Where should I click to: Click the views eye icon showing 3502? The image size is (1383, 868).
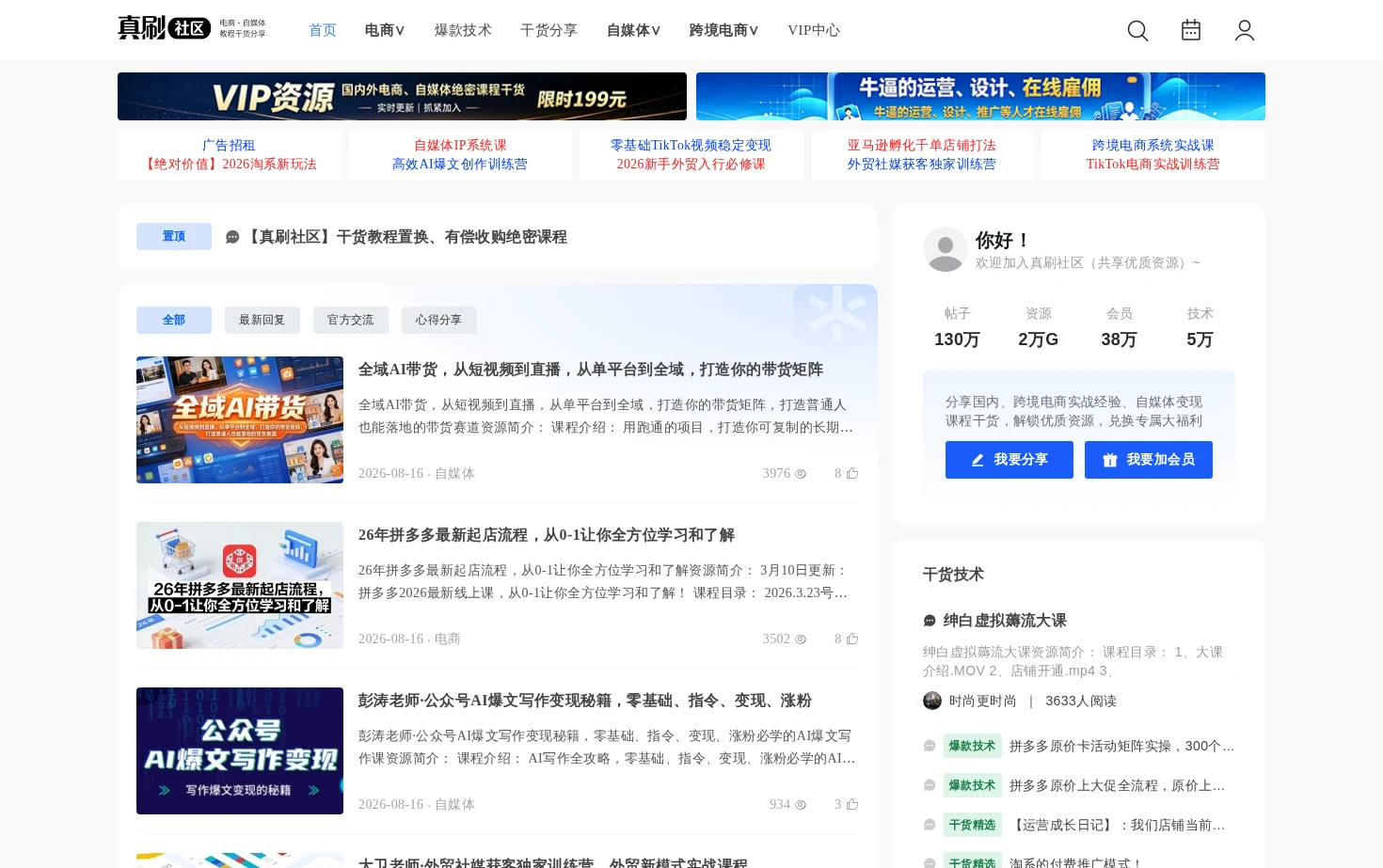(x=801, y=639)
